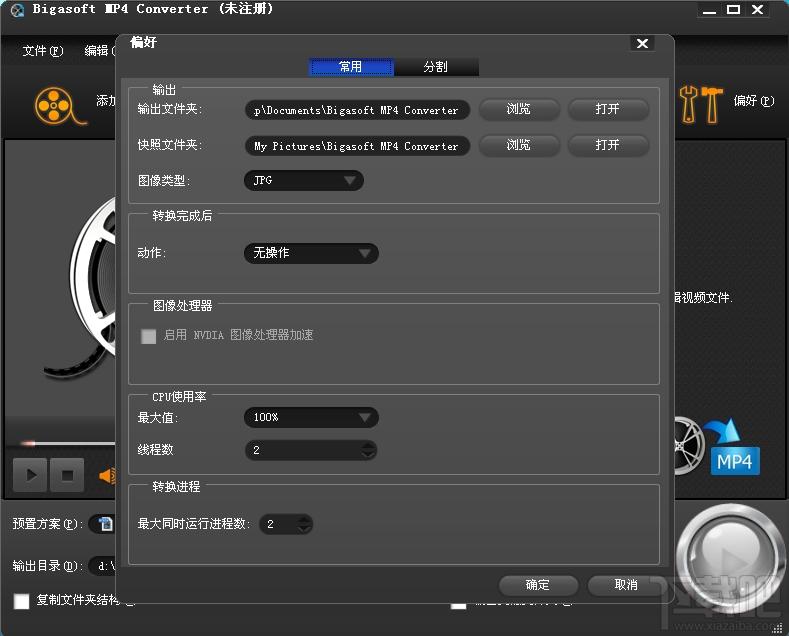Toggle the copy folder structure checkbox
The width and height of the screenshot is (789, 636).
pyautogui.click(x=22, y=601)
